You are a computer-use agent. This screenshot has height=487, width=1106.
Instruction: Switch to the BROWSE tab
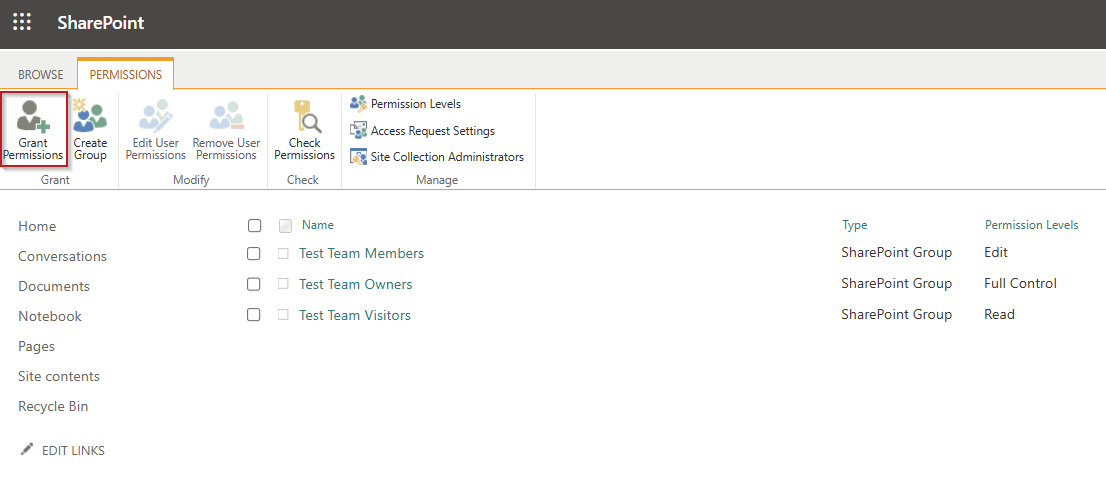(x=40, y=75)
